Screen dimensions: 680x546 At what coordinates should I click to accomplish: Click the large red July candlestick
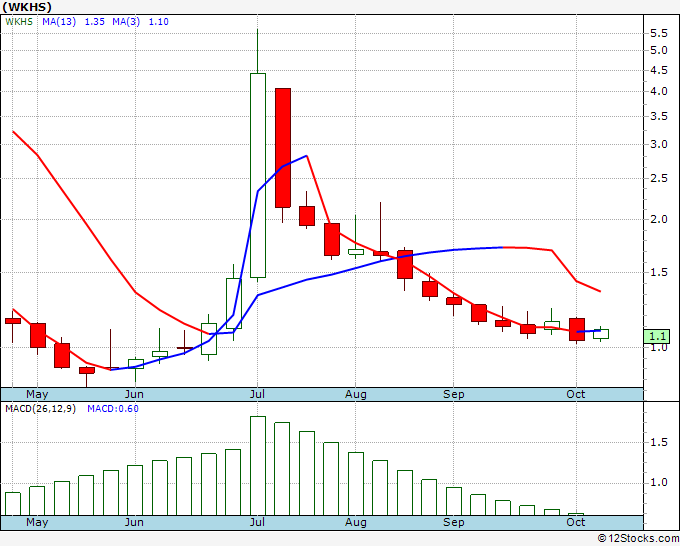[283, 148]
